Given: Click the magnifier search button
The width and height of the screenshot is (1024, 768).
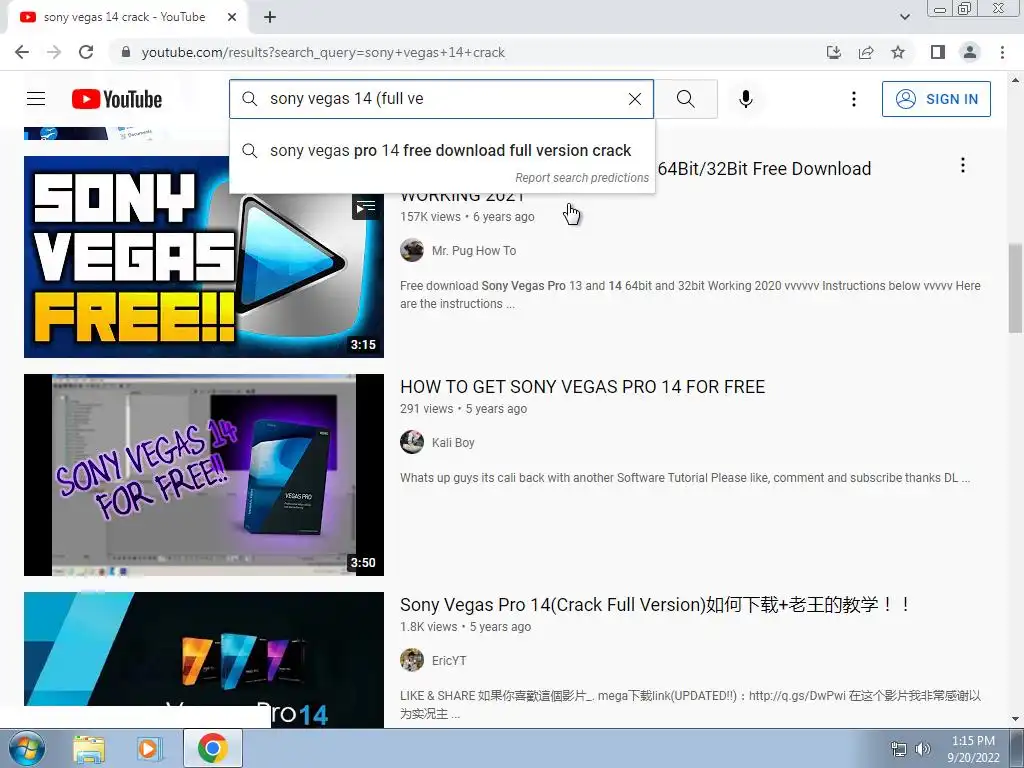Looking at the screenshot, I should 686,99.
